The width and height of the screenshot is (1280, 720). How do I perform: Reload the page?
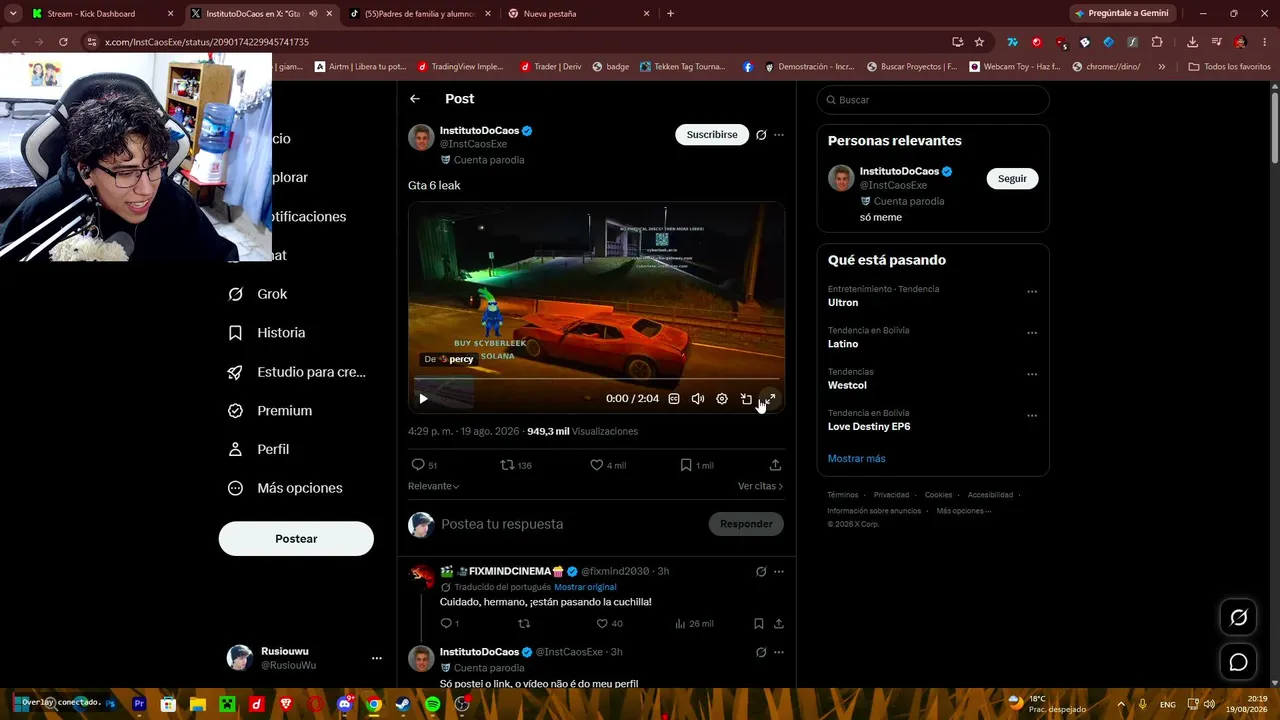tap(63, 42)
